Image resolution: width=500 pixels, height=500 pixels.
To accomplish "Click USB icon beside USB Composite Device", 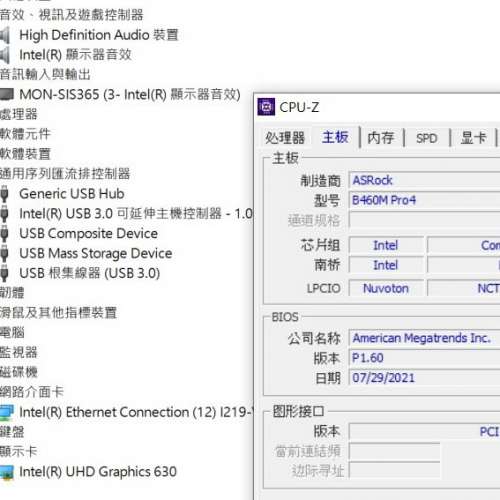I will 4,234.
